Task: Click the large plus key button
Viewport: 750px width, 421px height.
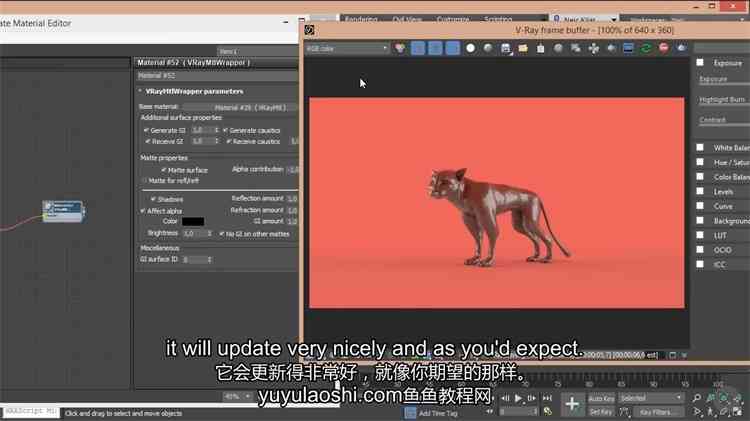Action: [x=572, y=404]
